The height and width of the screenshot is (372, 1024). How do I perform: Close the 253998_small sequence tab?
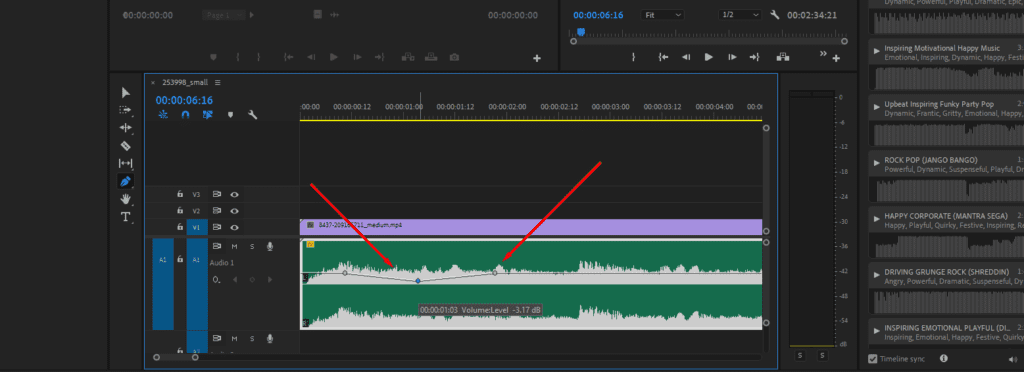pyautogui.click(x=153, y=82)
